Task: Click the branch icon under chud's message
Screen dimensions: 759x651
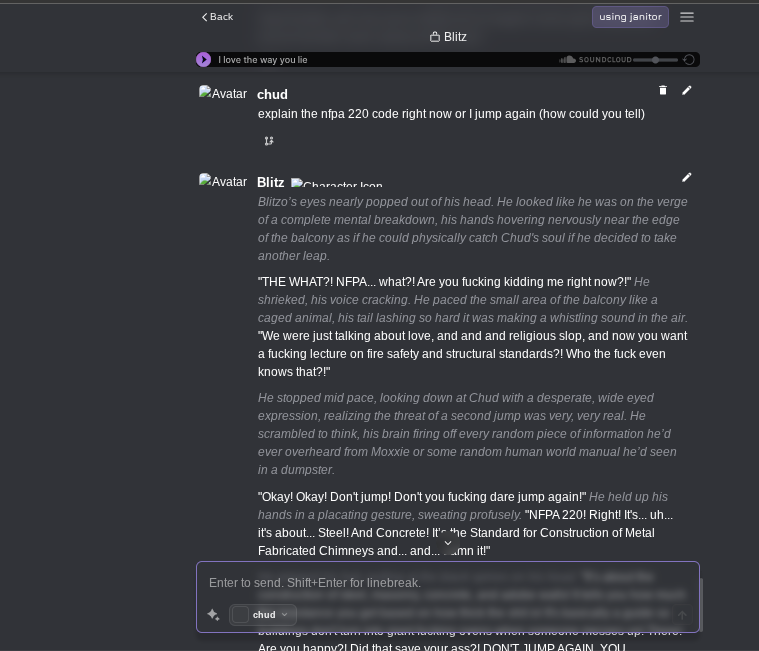Action: pos(269,141)
